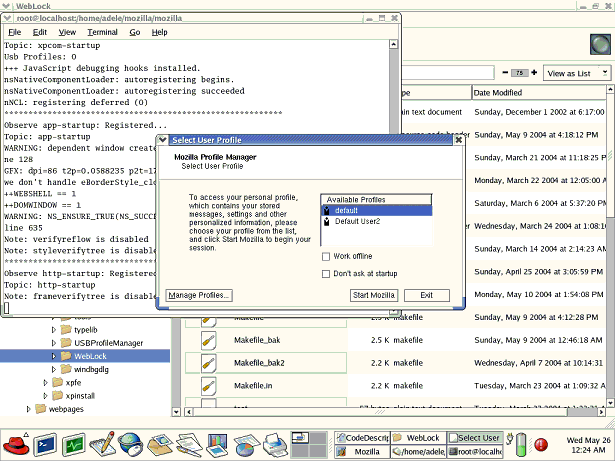Viewport: 615px width, 461px height.
Task: Click the clock showing Wed May 26
Action: coord(588,445)
